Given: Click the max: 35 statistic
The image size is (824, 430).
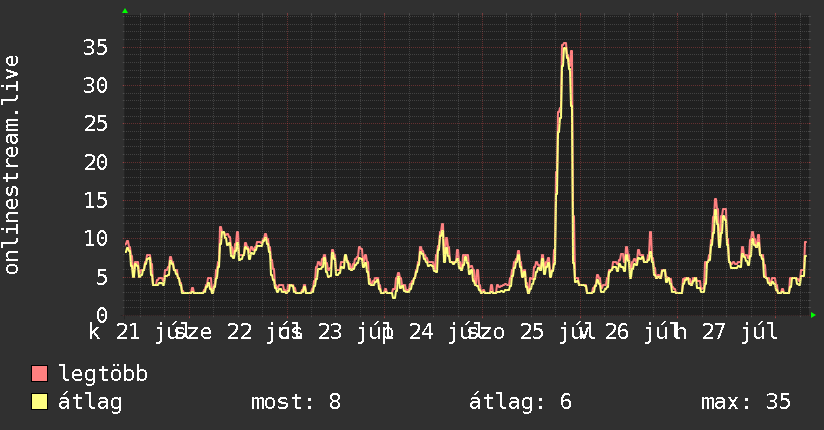Looking at the screenshot, I should pyautogui.click(x=746, y=402).
